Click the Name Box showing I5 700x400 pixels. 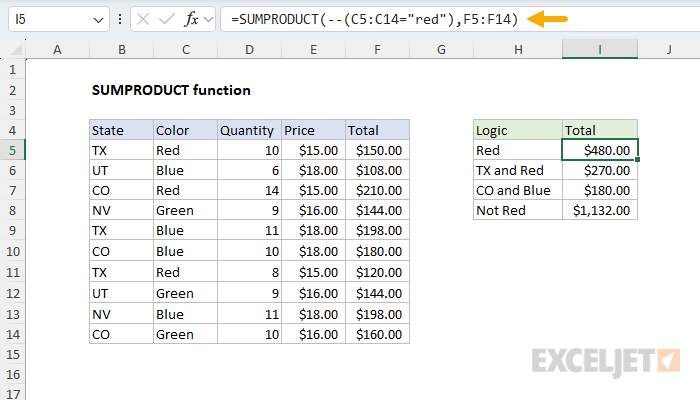point(59,19)
